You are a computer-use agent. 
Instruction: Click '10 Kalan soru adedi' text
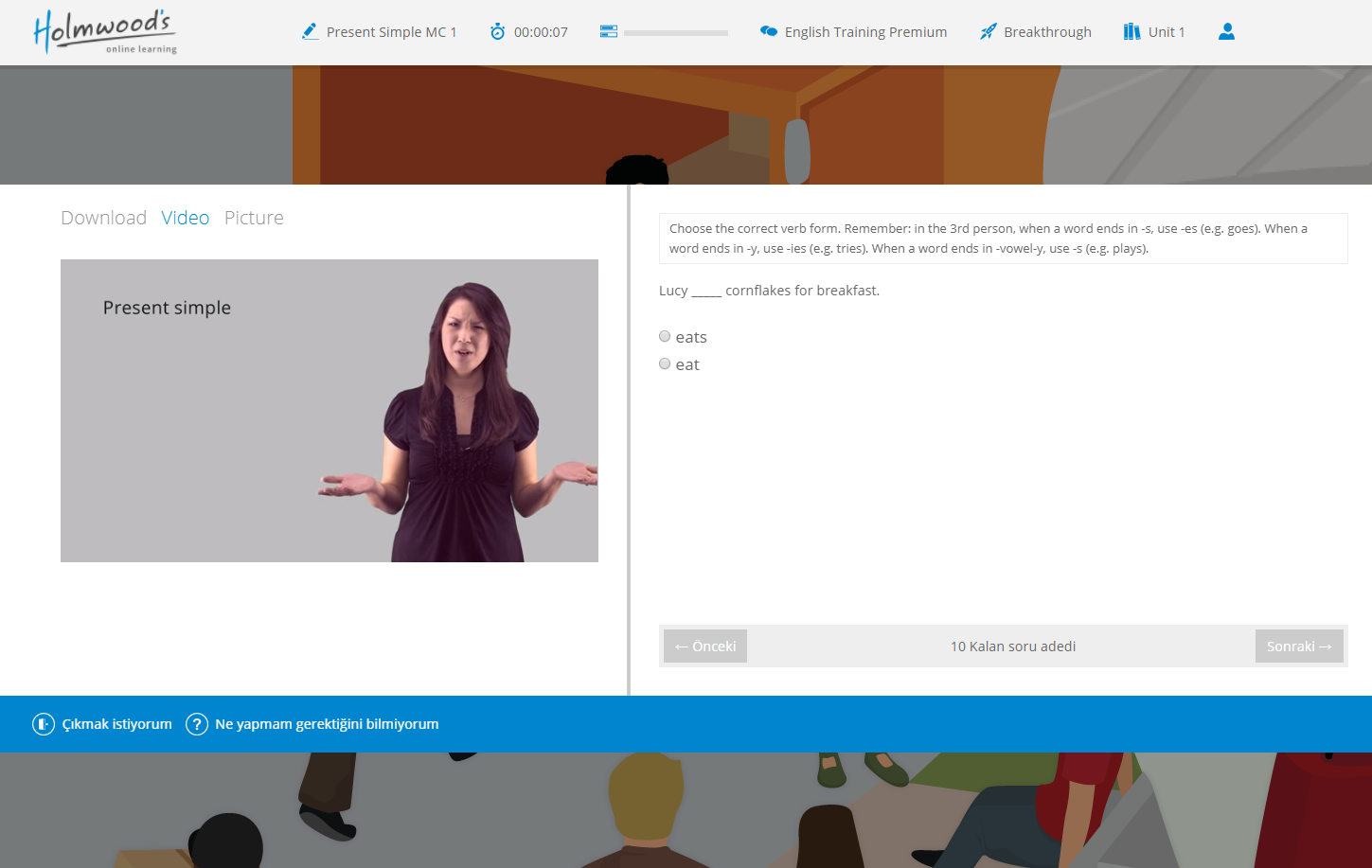1013,647
